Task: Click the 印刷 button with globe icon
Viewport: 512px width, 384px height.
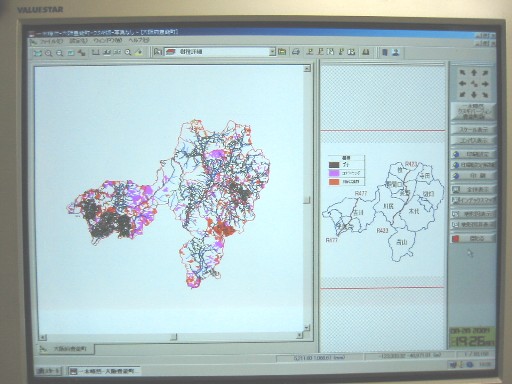Action: [x=473, y=176]
